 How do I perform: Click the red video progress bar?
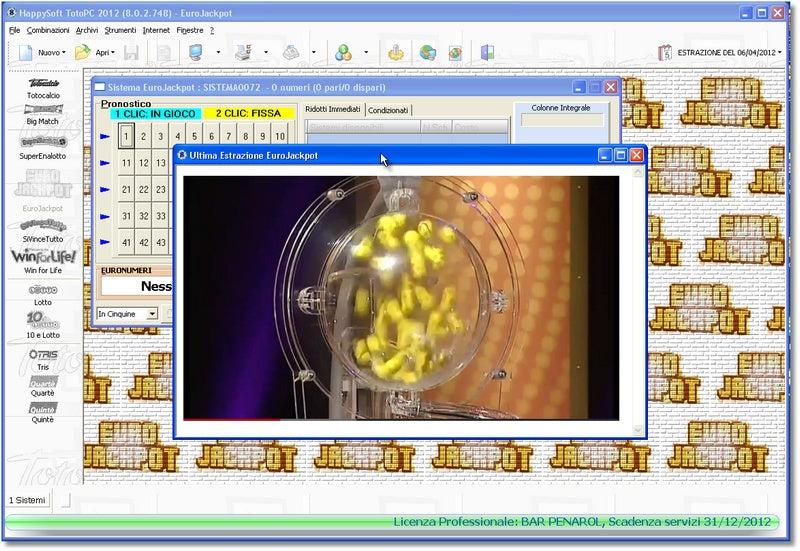tap(232, 419)
